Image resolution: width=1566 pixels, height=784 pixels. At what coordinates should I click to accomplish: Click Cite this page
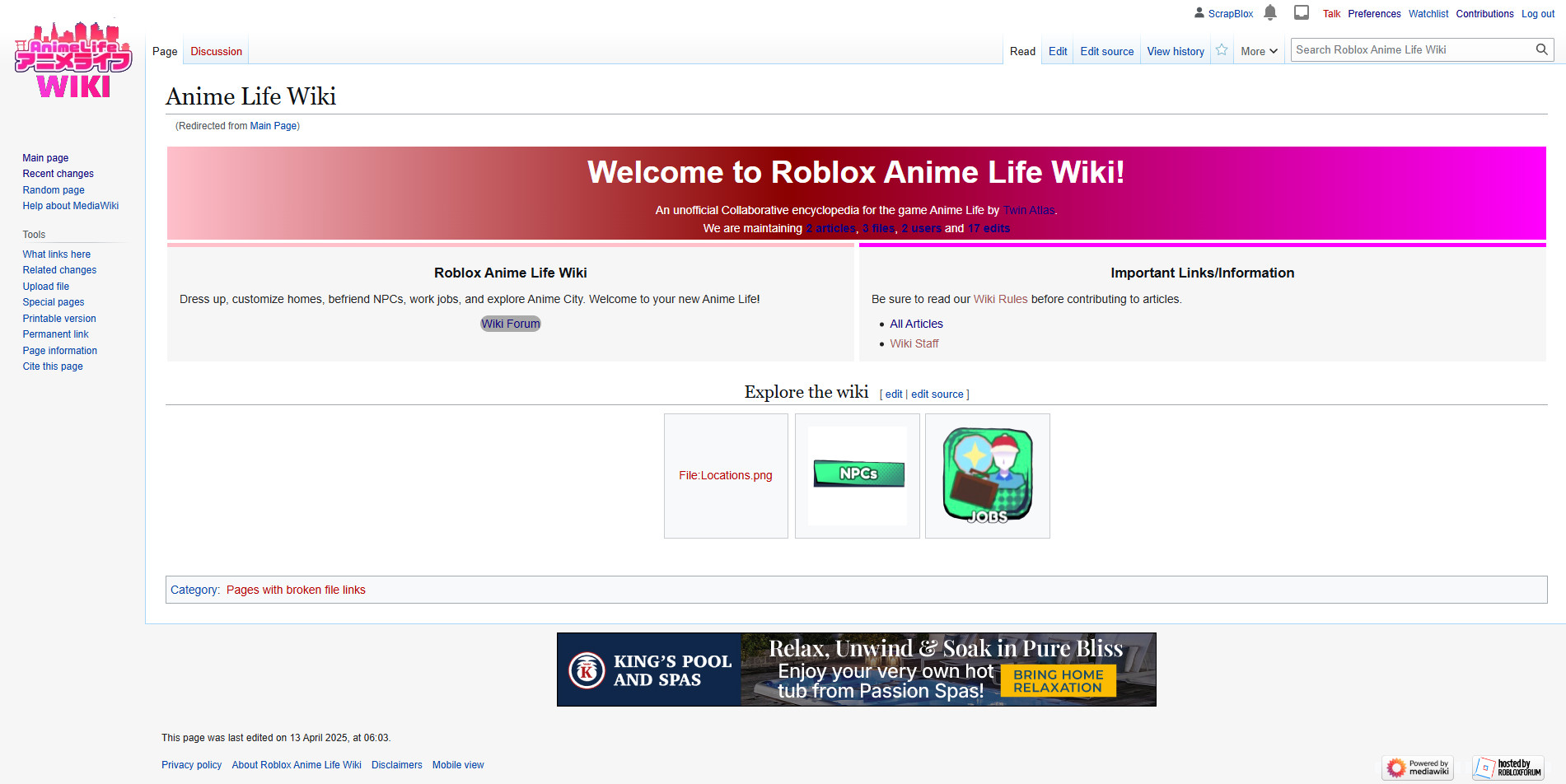(53, 366)
